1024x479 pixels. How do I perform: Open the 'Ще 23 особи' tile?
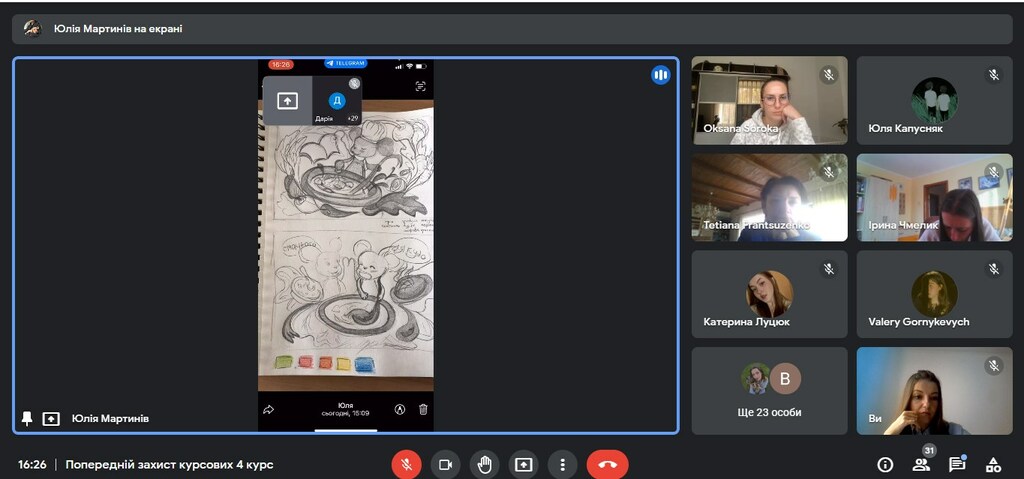click(x=769, y=391)
